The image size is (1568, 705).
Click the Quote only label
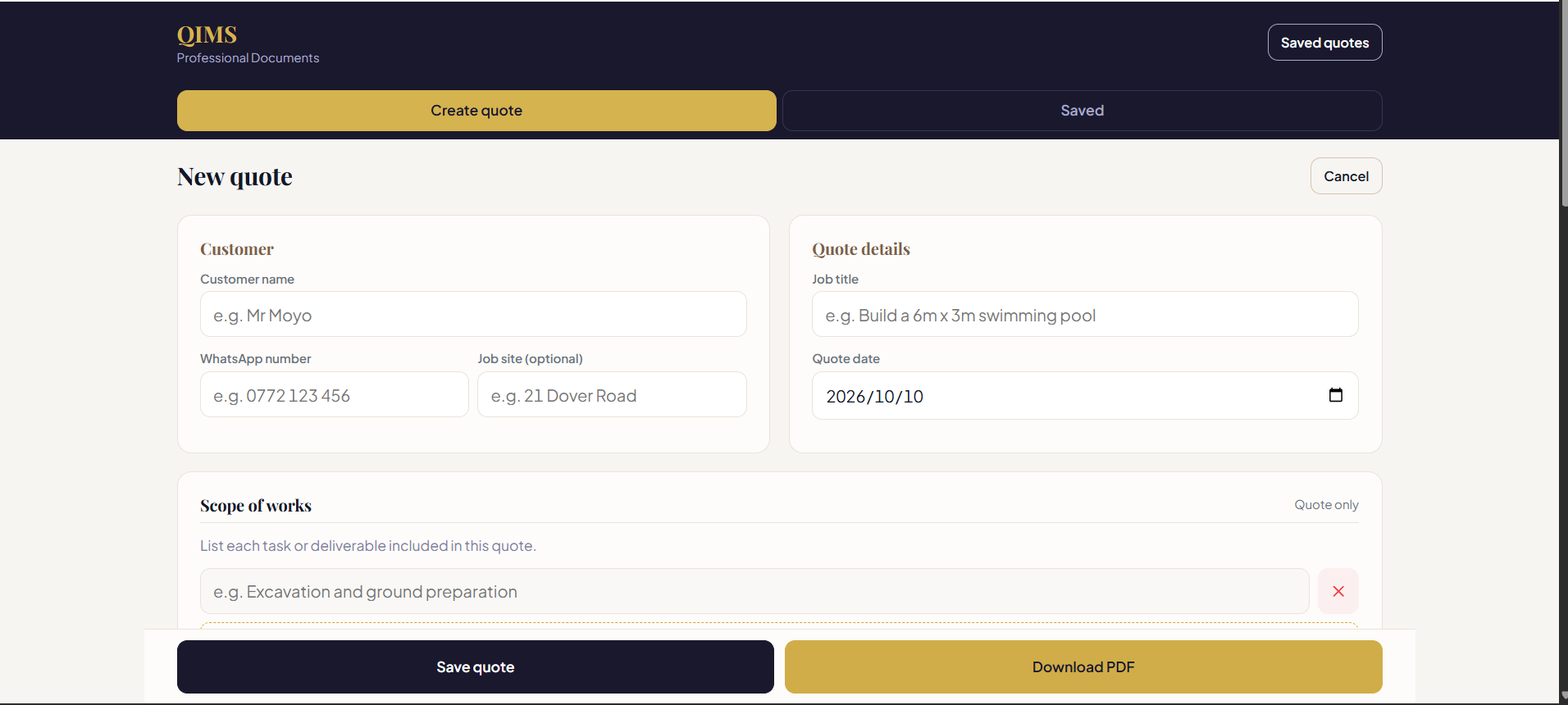[1326, 505]
